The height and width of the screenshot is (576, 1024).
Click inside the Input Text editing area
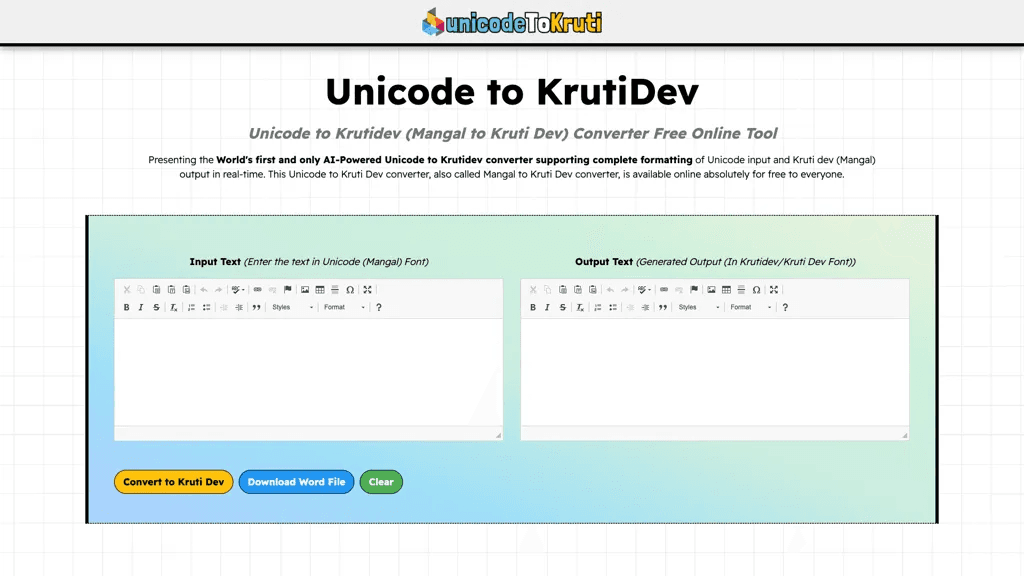tap(308, 372)
